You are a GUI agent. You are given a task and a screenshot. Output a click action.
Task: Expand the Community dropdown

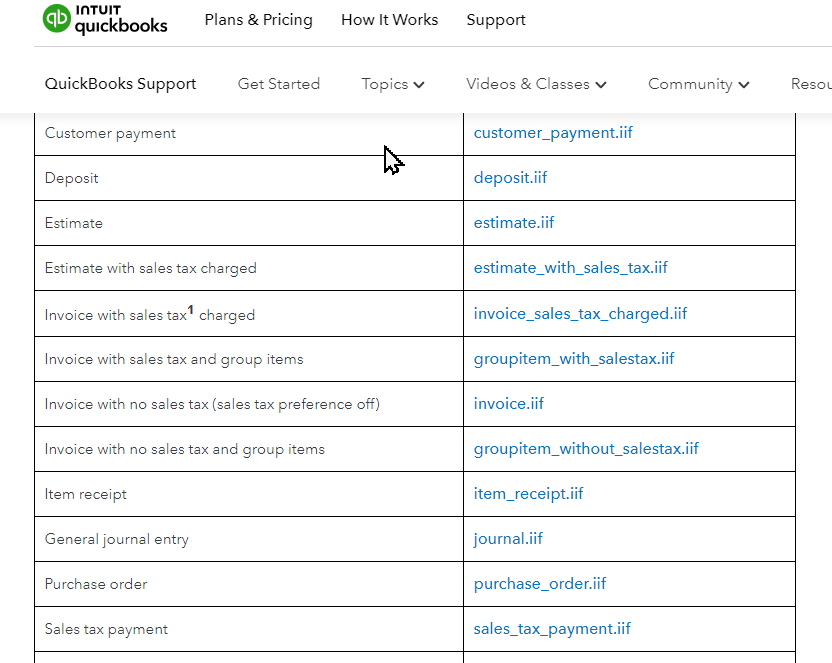click(x=698, y=84)
